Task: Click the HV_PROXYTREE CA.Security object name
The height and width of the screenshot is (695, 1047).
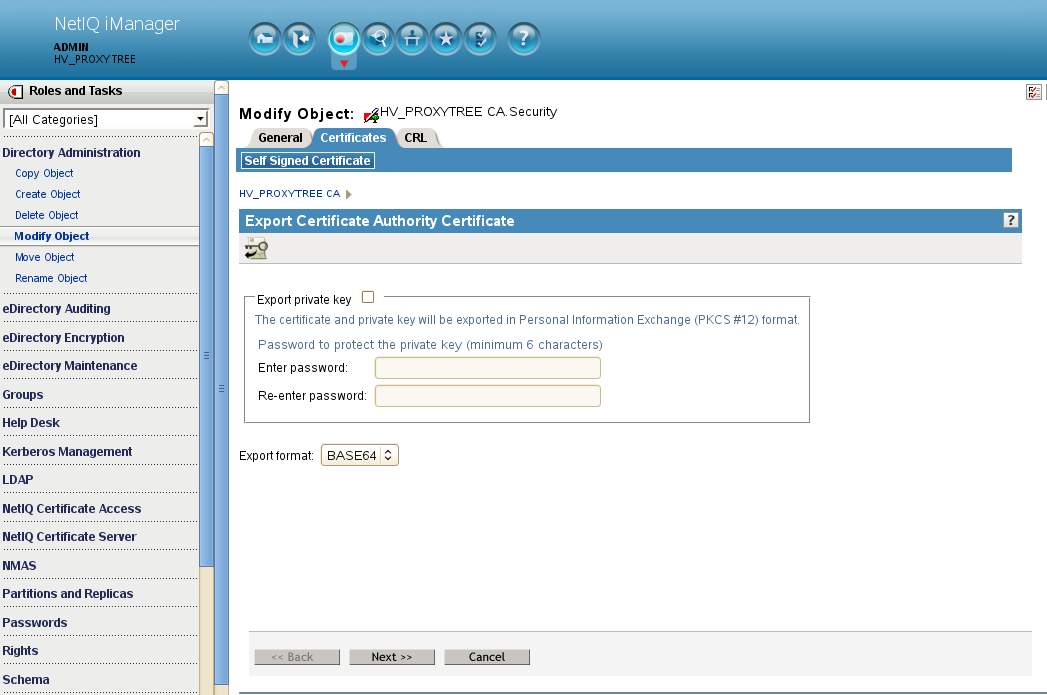Action: click(x=468, y=111)
